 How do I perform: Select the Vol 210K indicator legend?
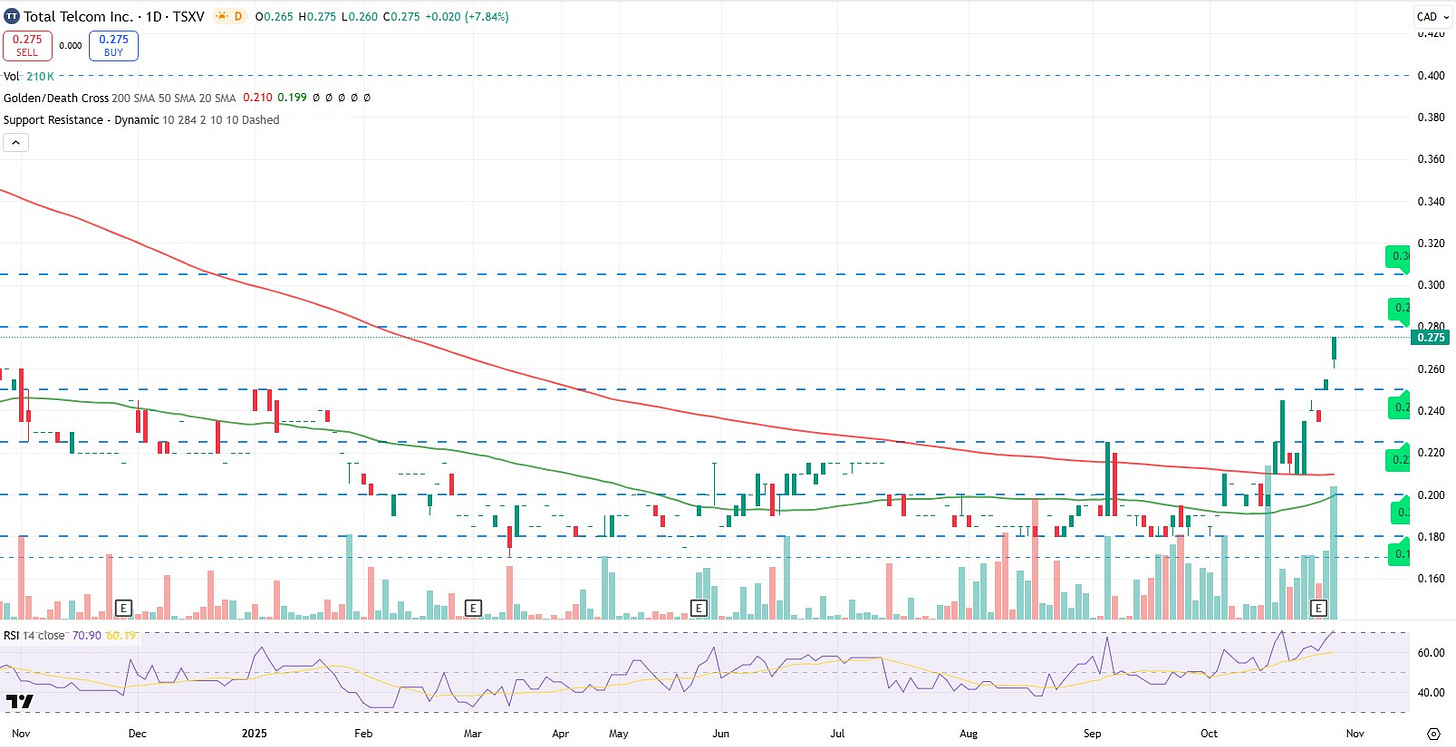tap(31, 76)
